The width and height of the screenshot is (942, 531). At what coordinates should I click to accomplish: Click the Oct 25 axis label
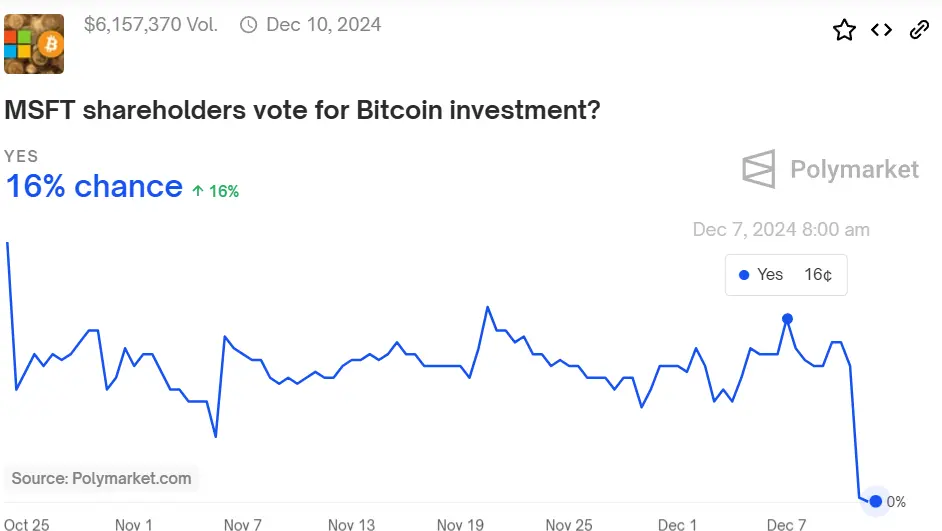click(x=27, y=524)
